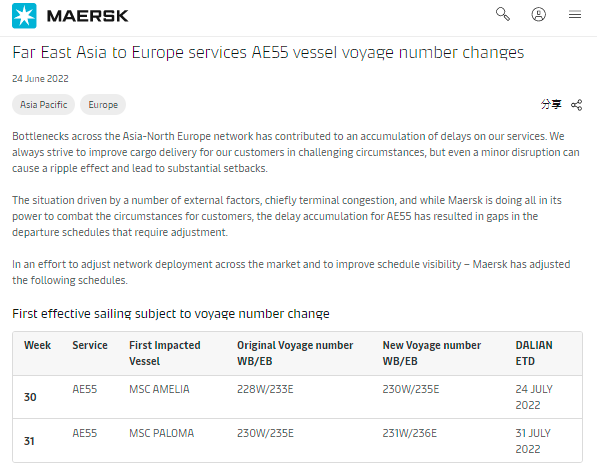Select the Asia Pacific tag
The width and height of the screenshot is (597, 468).
[43, 105]
